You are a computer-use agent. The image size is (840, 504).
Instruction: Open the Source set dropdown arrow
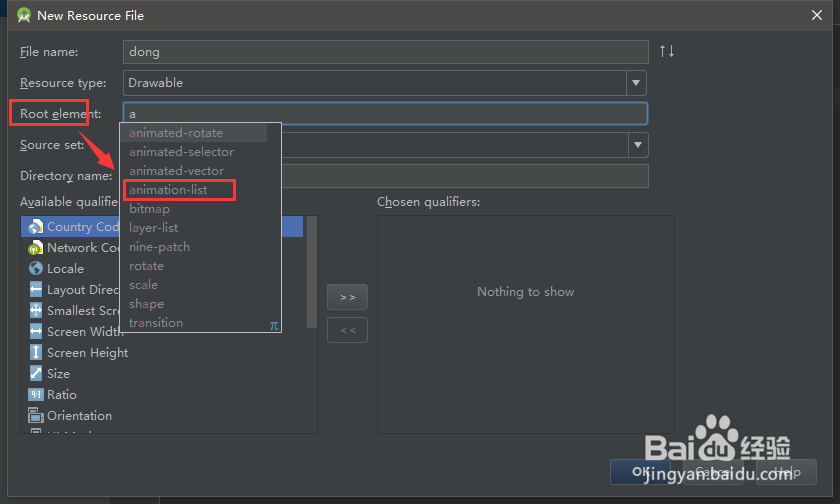[638, 145]
